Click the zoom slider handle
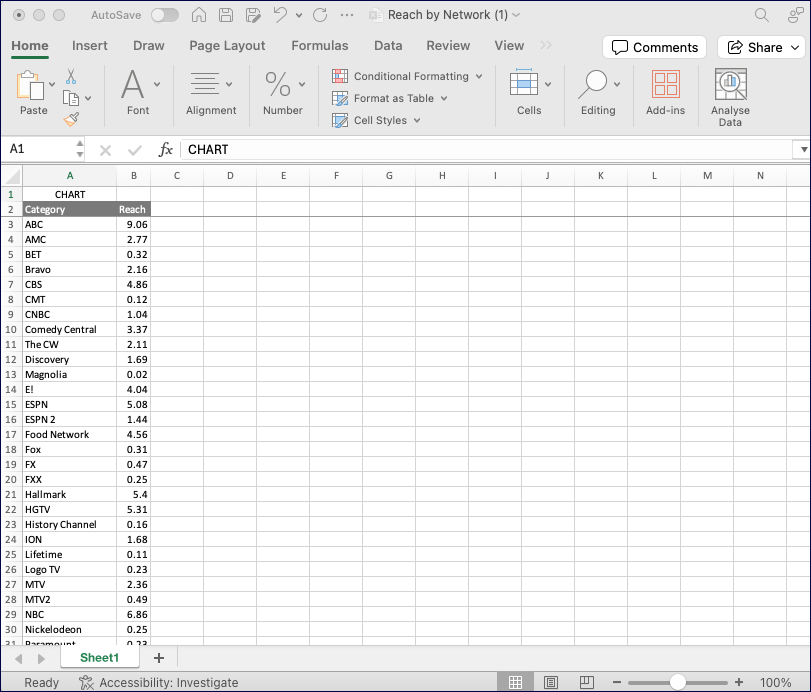Viewport: 811px width, 692px height. coord(678,682)
